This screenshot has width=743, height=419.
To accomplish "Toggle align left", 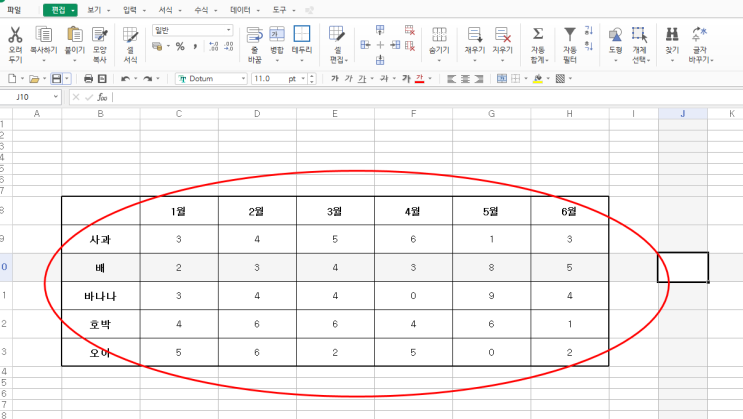I will 451,79.
